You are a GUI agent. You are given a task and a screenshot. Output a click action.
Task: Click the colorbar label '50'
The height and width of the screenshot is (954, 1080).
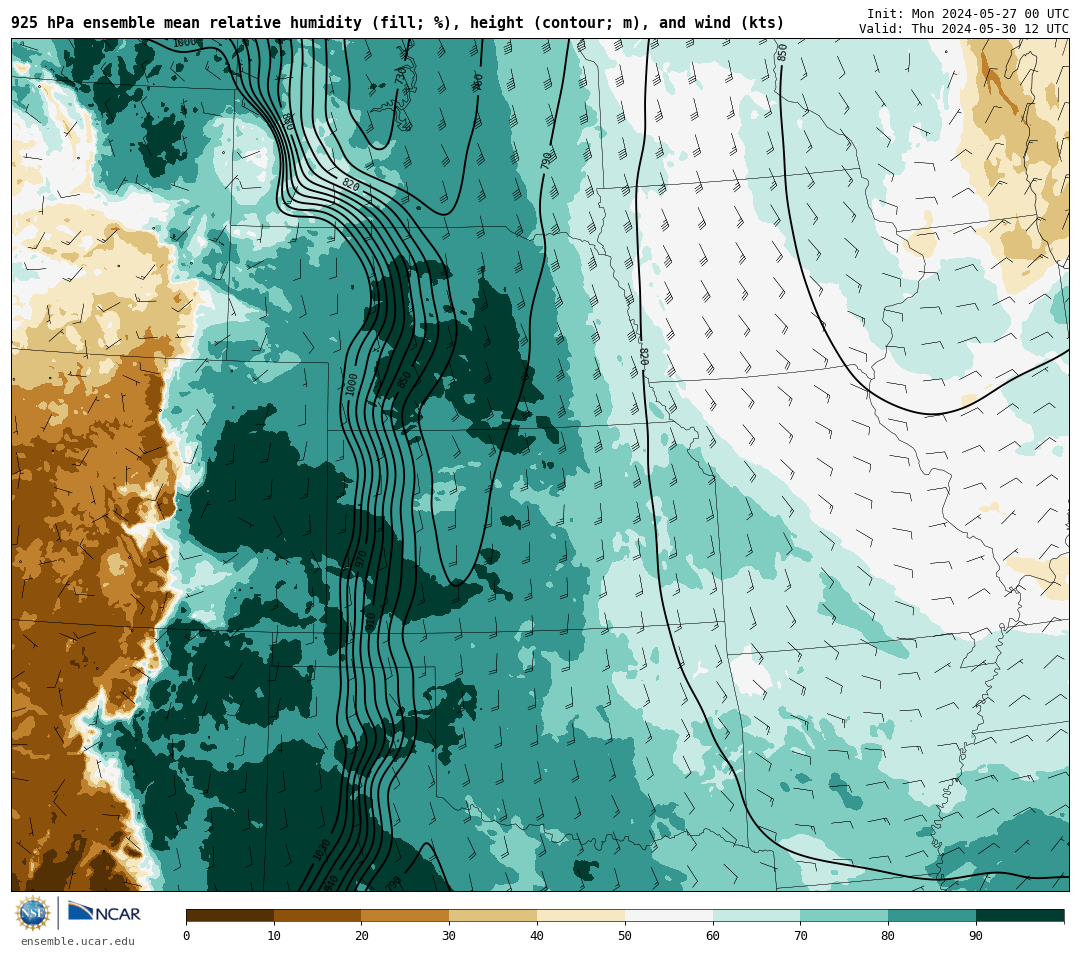(625, 935)
